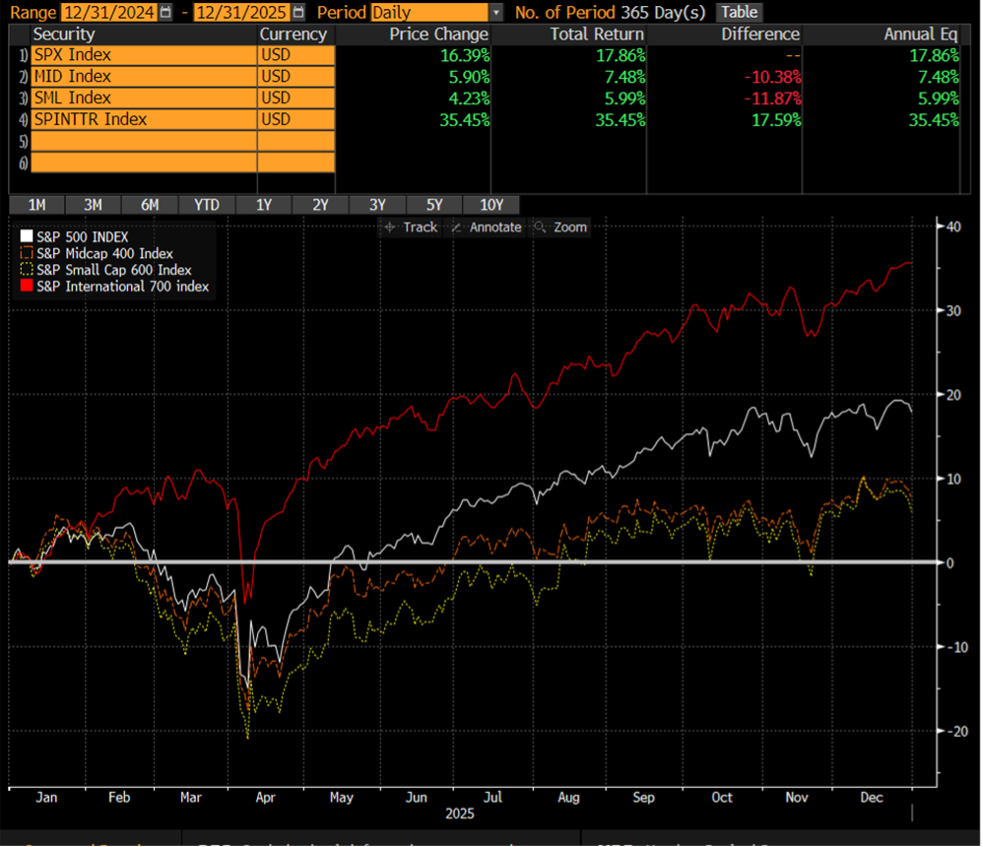Image resolution: width=983 pixels, height=847 pixels.
Task: Click the SML Index security field
Action: click(x=144, y=98)
